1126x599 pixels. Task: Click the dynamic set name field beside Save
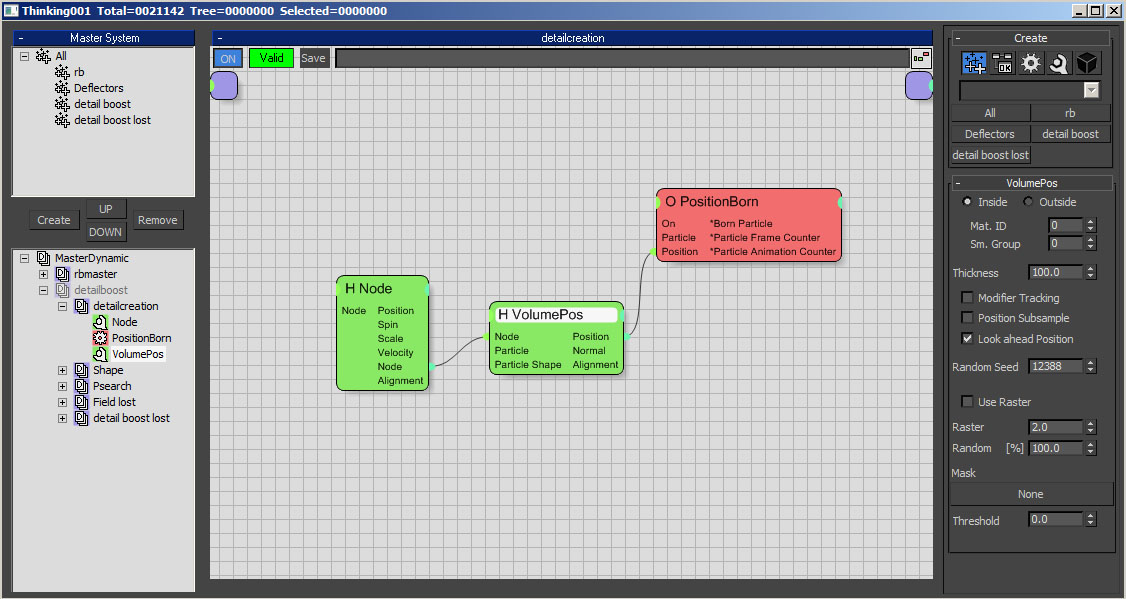pyautogui.click(x=622, y=59)
